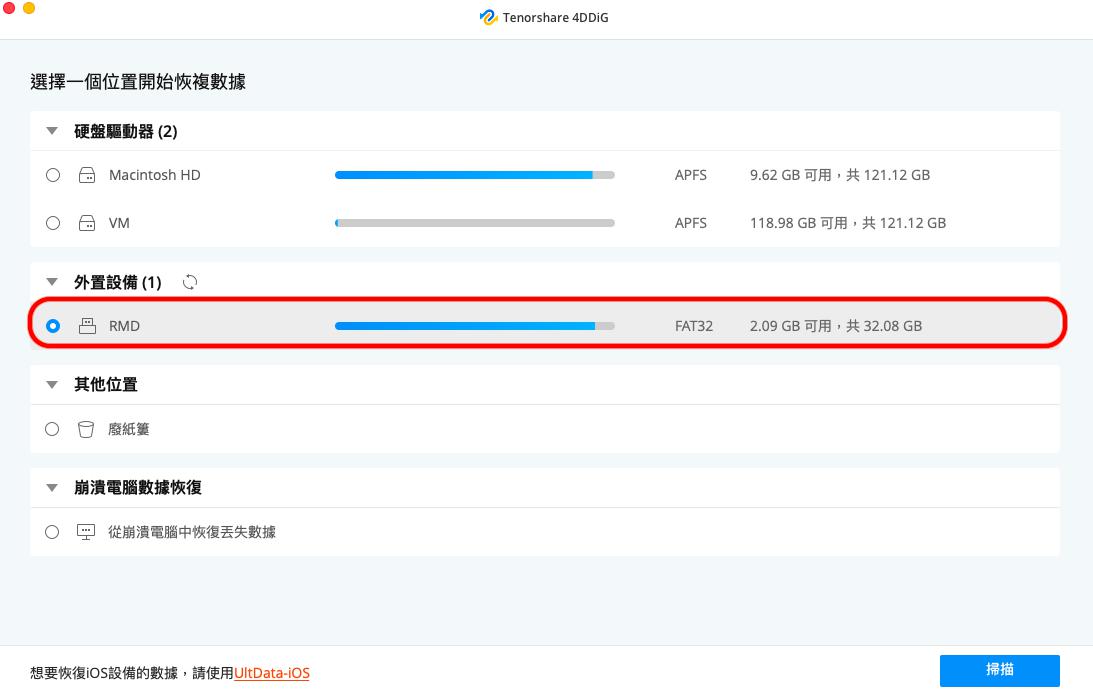Select 從崩潰電腦中恢復丟失數據 radio button

pos(52,532)
